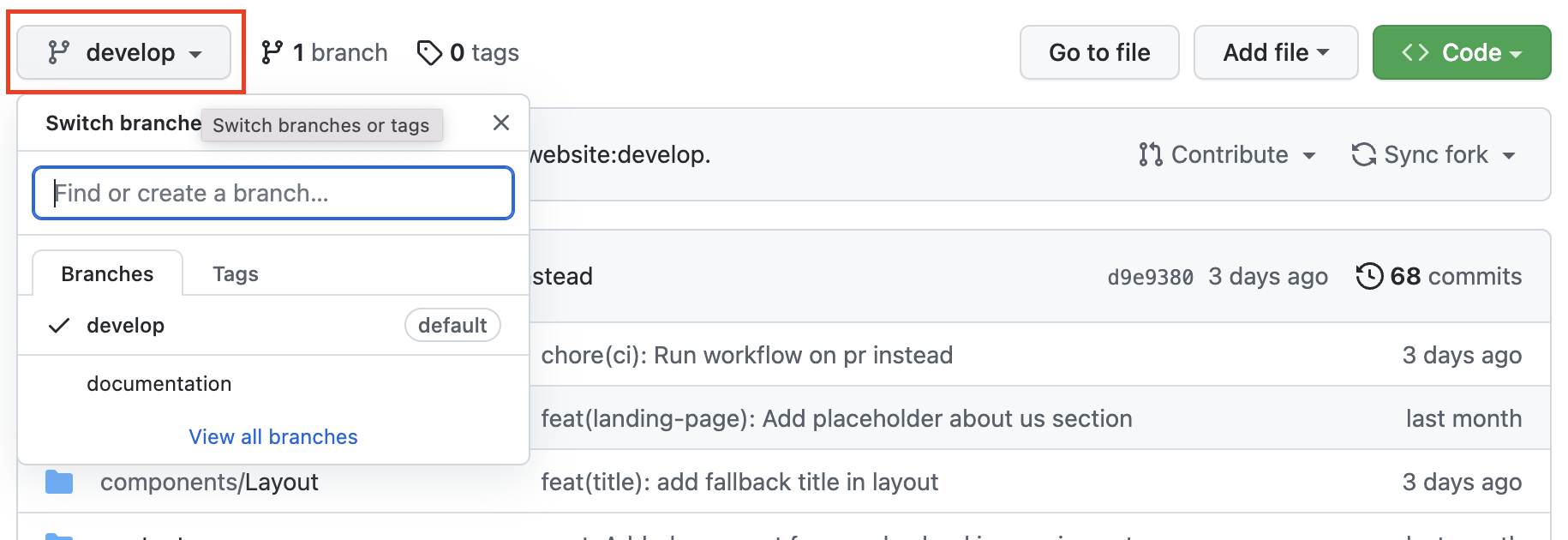
Task: Click the components/Layout folder icon
Action: click(x=59, y=482)
